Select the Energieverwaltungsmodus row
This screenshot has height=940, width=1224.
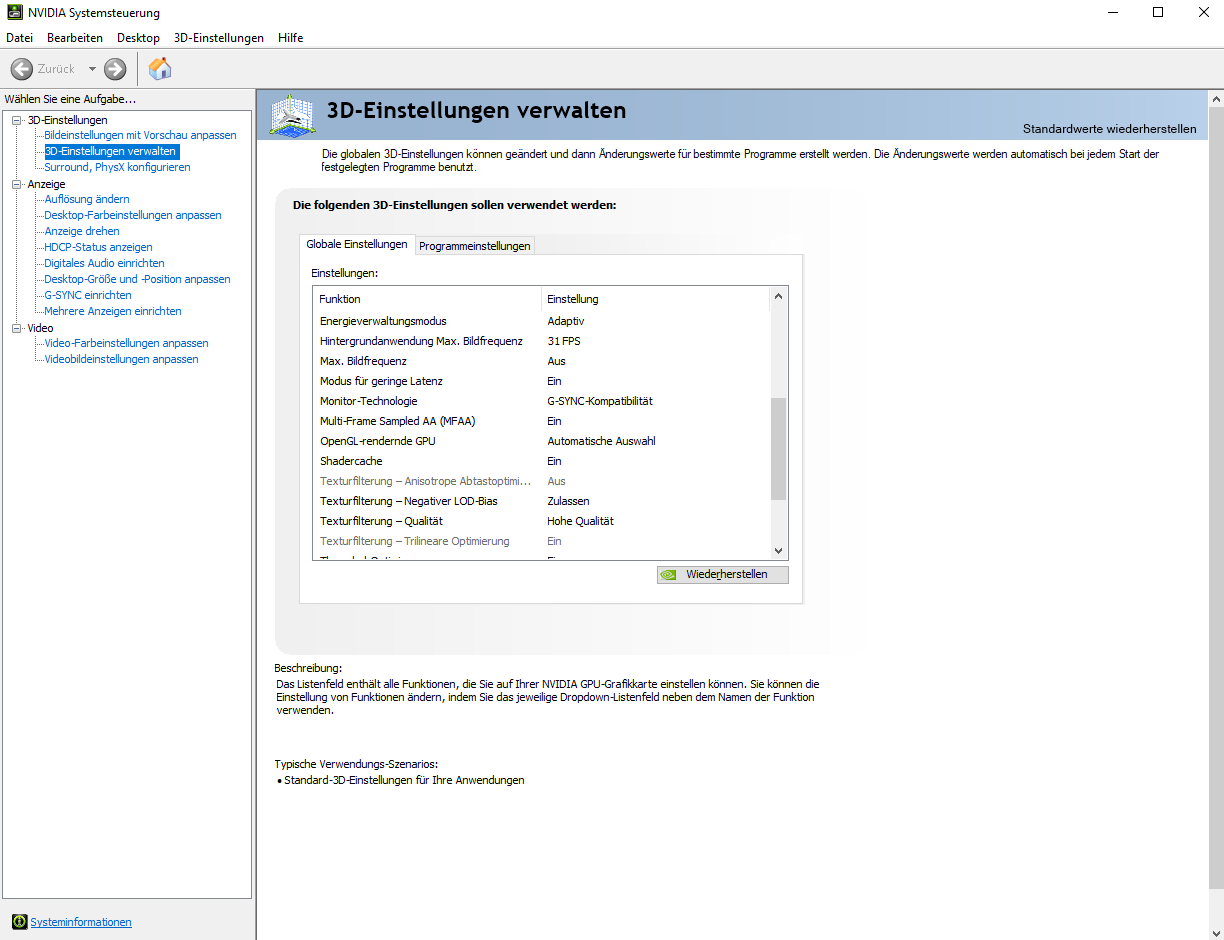coord(541,321)
